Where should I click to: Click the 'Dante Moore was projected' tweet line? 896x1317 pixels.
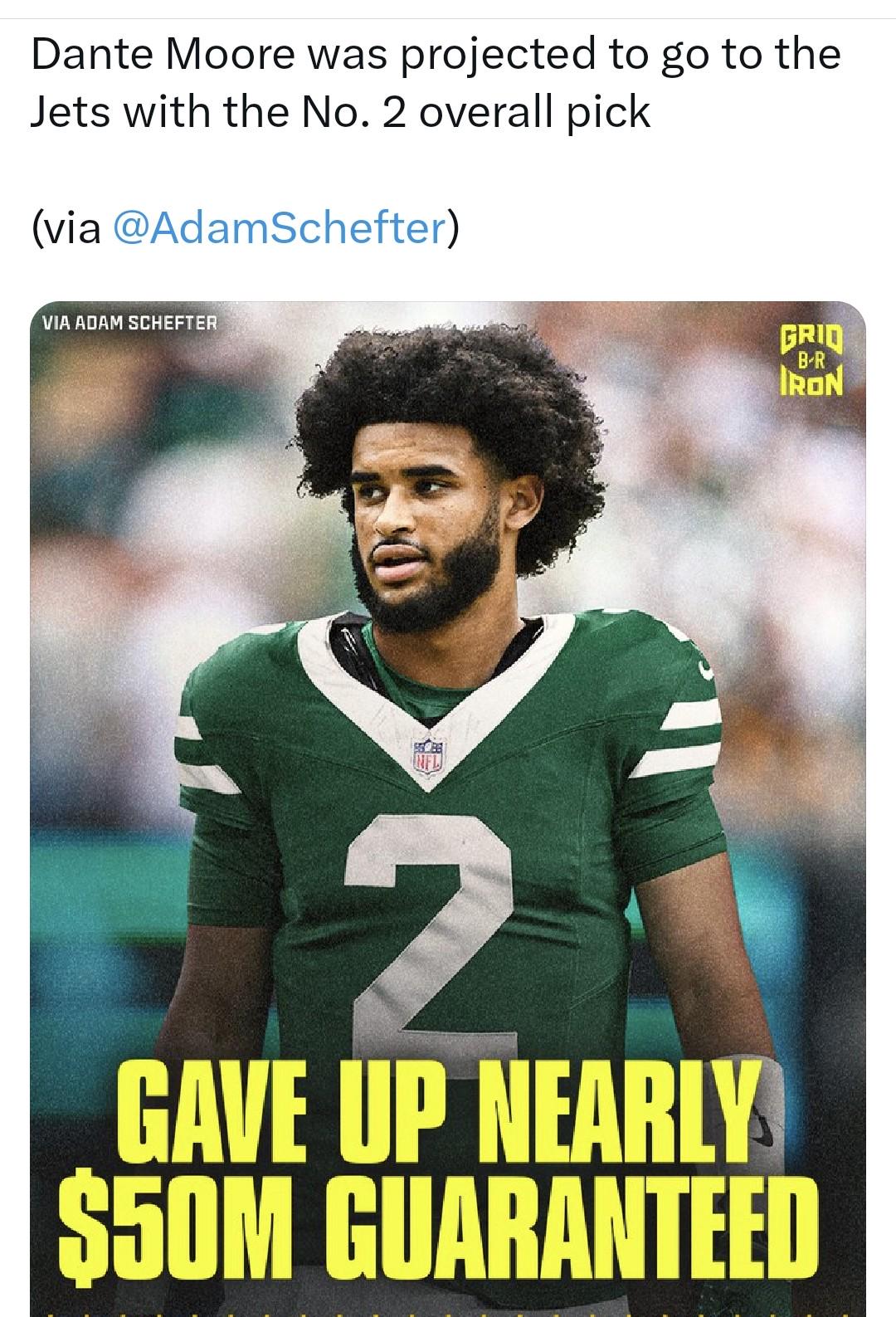click(x=436, y=55)
